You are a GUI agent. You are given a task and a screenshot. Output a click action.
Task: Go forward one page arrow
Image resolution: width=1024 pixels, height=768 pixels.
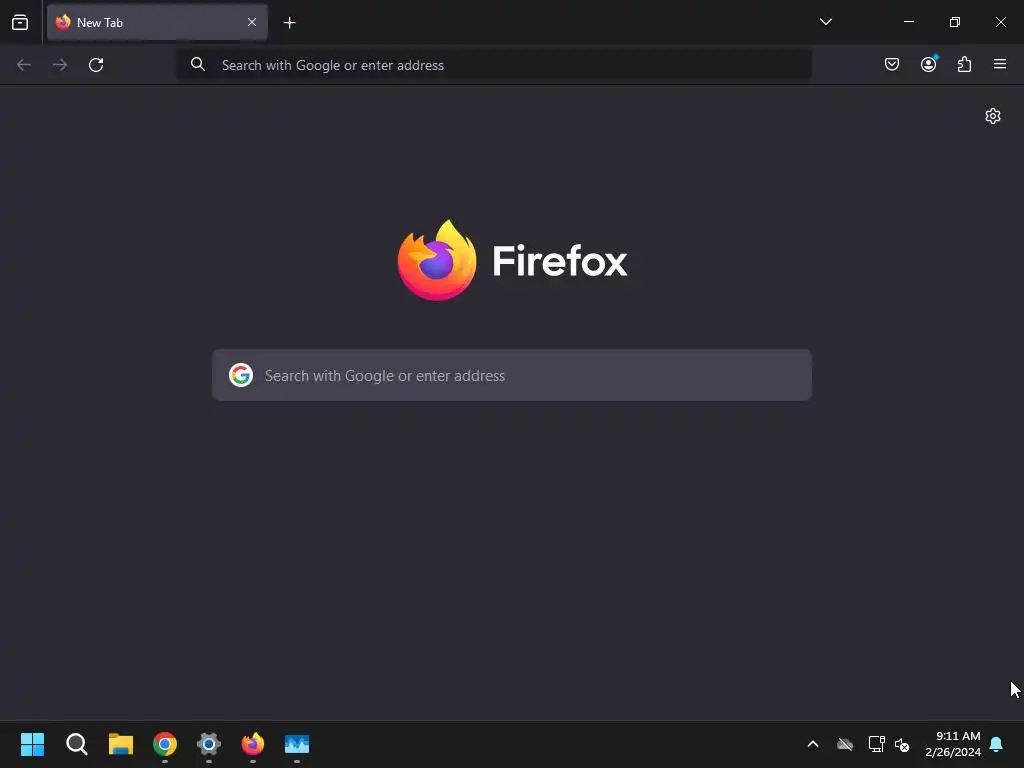pos(60,65)
